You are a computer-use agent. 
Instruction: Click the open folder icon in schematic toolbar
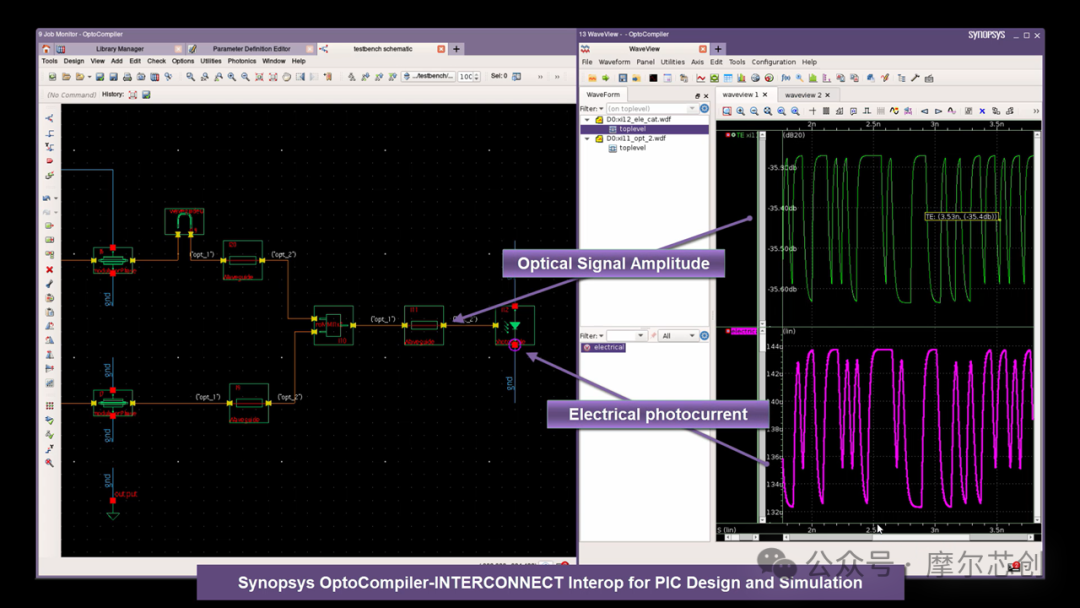[66, 76]
